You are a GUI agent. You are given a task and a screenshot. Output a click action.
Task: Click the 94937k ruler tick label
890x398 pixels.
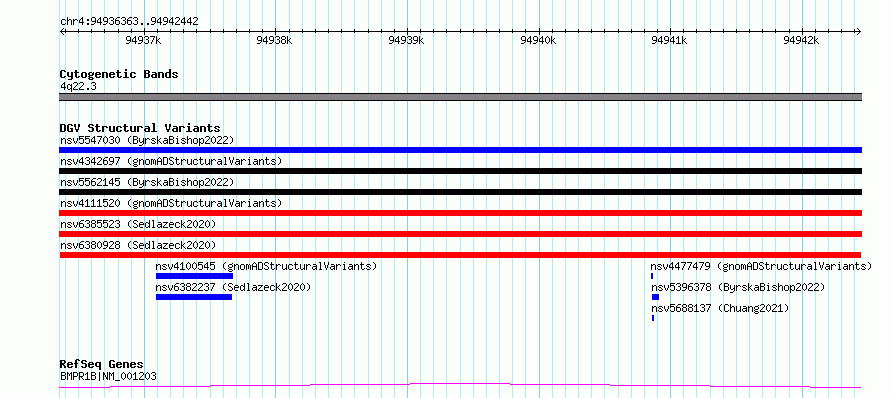click(144, 40)
